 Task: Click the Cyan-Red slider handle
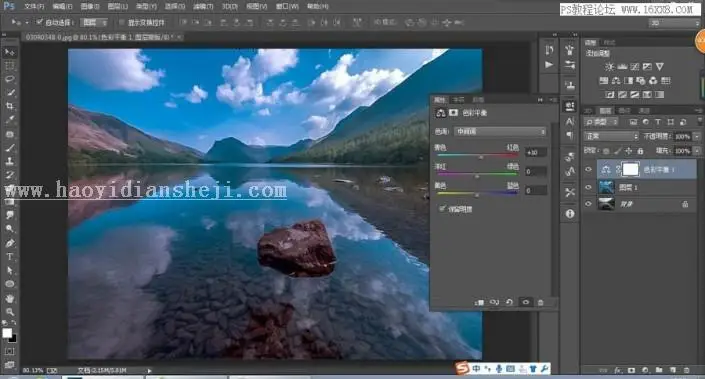coord(481,157)
